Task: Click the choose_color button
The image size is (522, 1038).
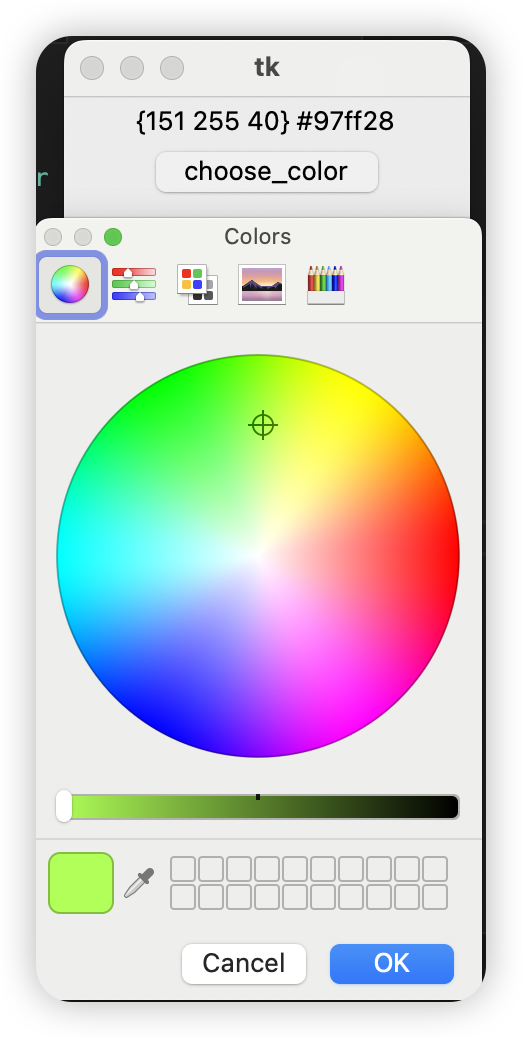Action: tap(267, 172)
